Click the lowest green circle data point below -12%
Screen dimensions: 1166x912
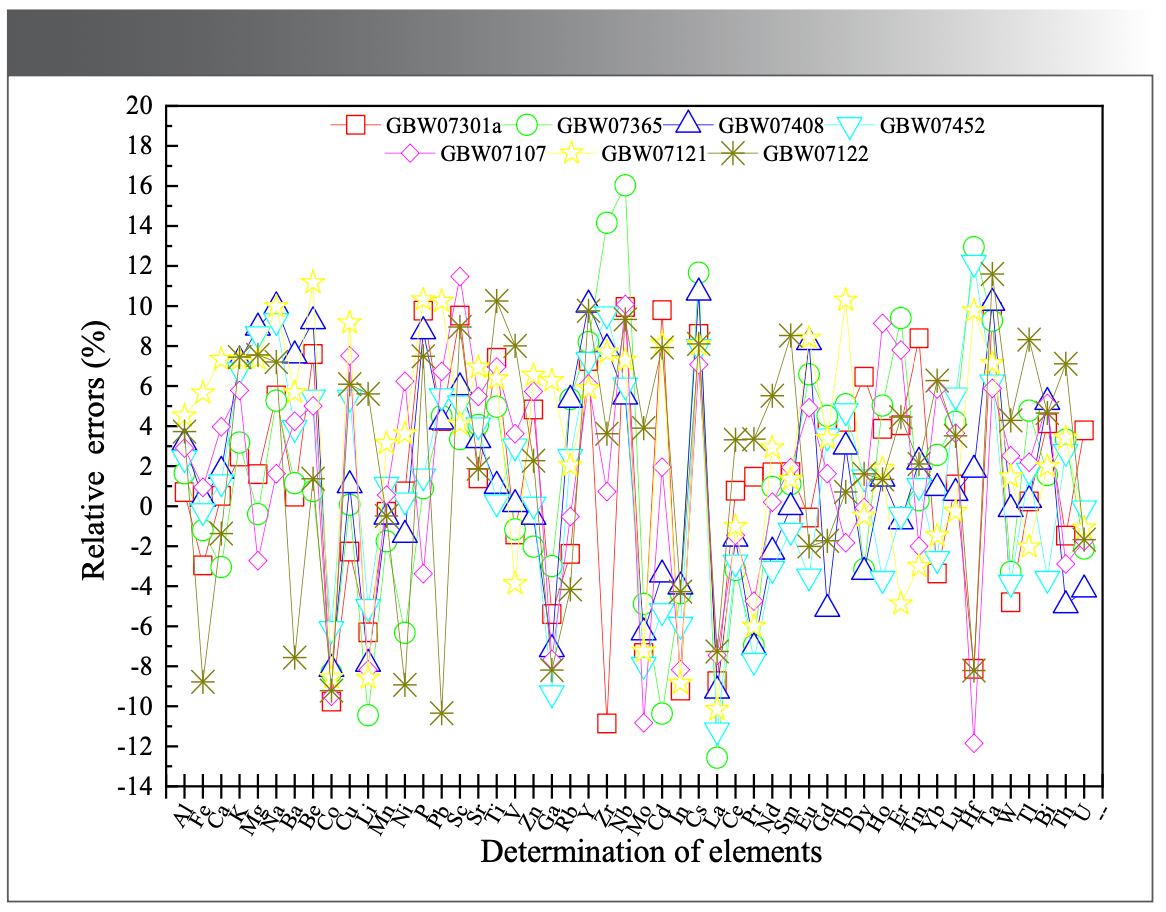(x=717, y=758)
